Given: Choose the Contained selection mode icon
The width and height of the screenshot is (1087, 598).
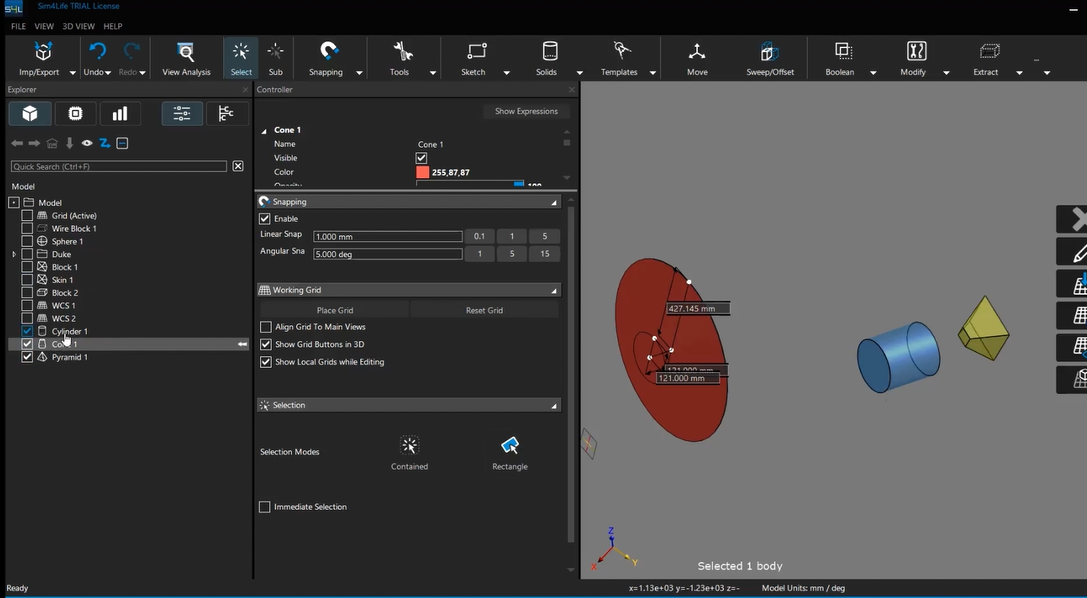Looking at the screenshot, I should [409, 446].
